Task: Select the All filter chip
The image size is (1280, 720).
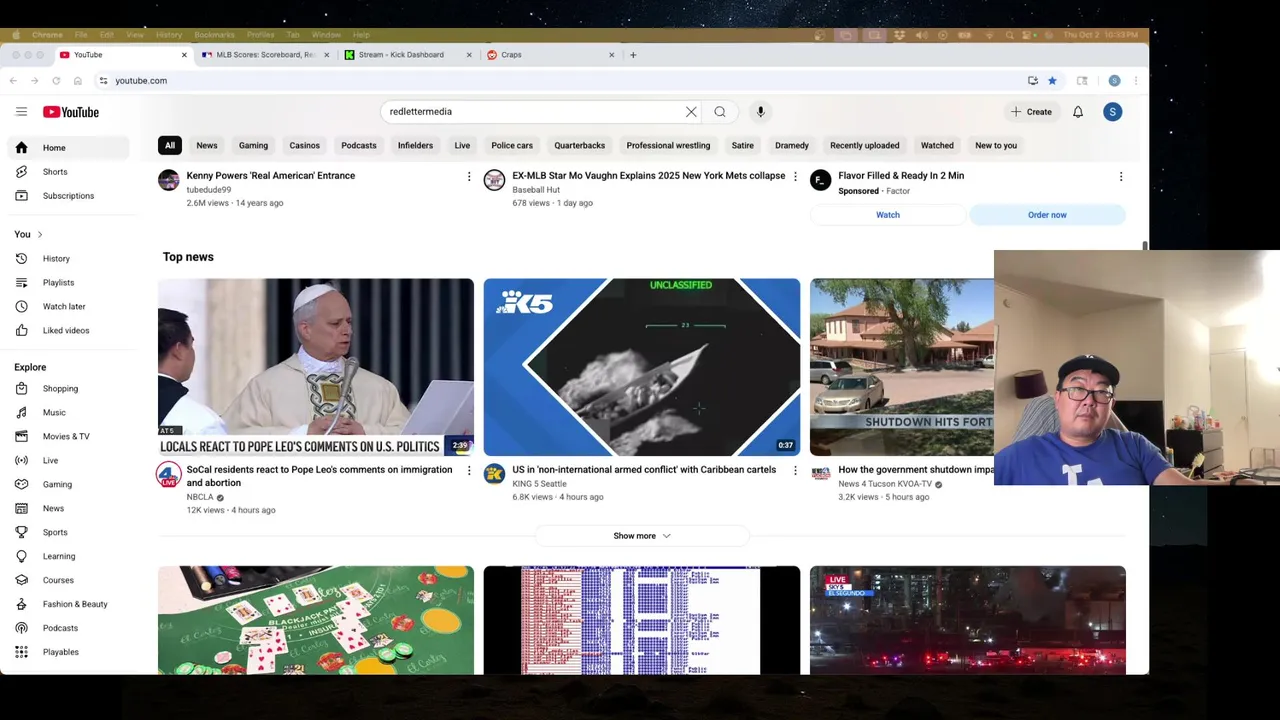Action: coord(170,145)
